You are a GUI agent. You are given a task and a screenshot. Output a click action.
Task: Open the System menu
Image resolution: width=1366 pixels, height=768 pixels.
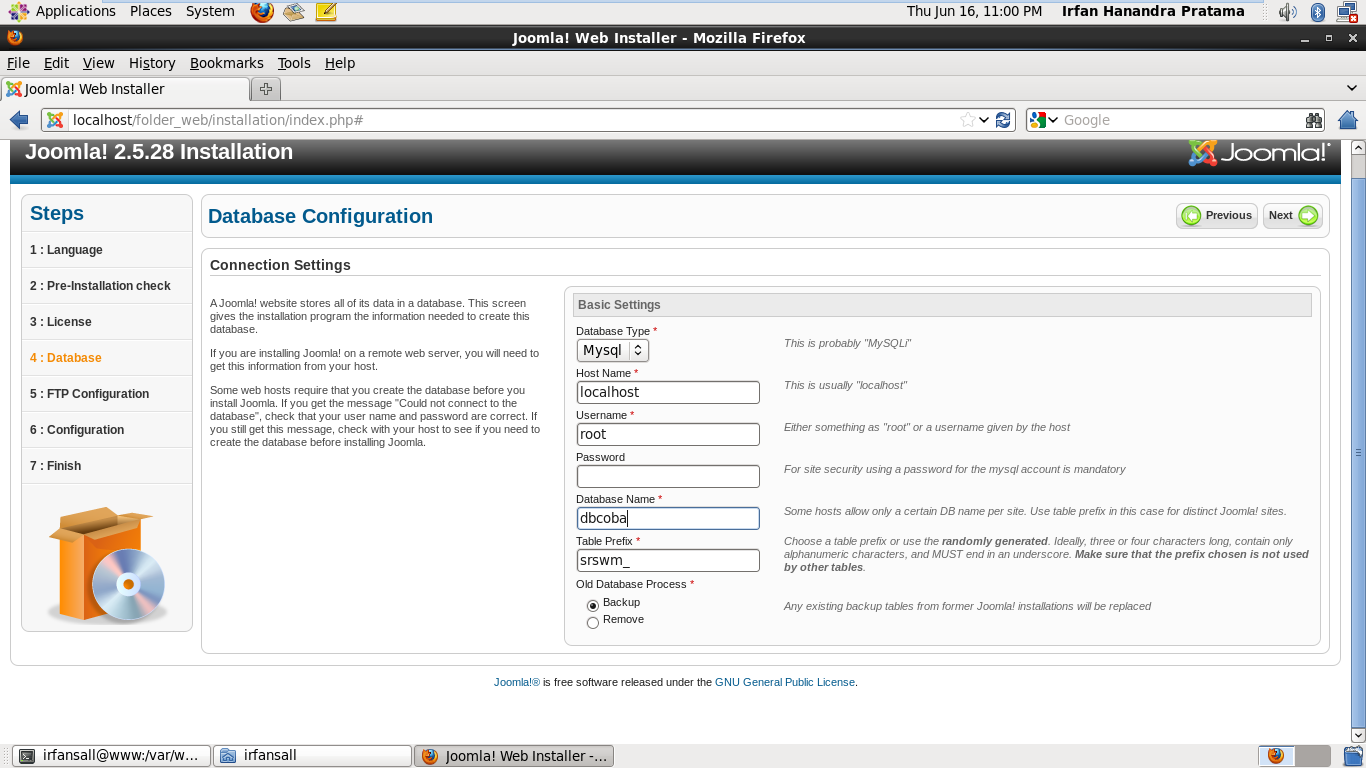[210, 12]
